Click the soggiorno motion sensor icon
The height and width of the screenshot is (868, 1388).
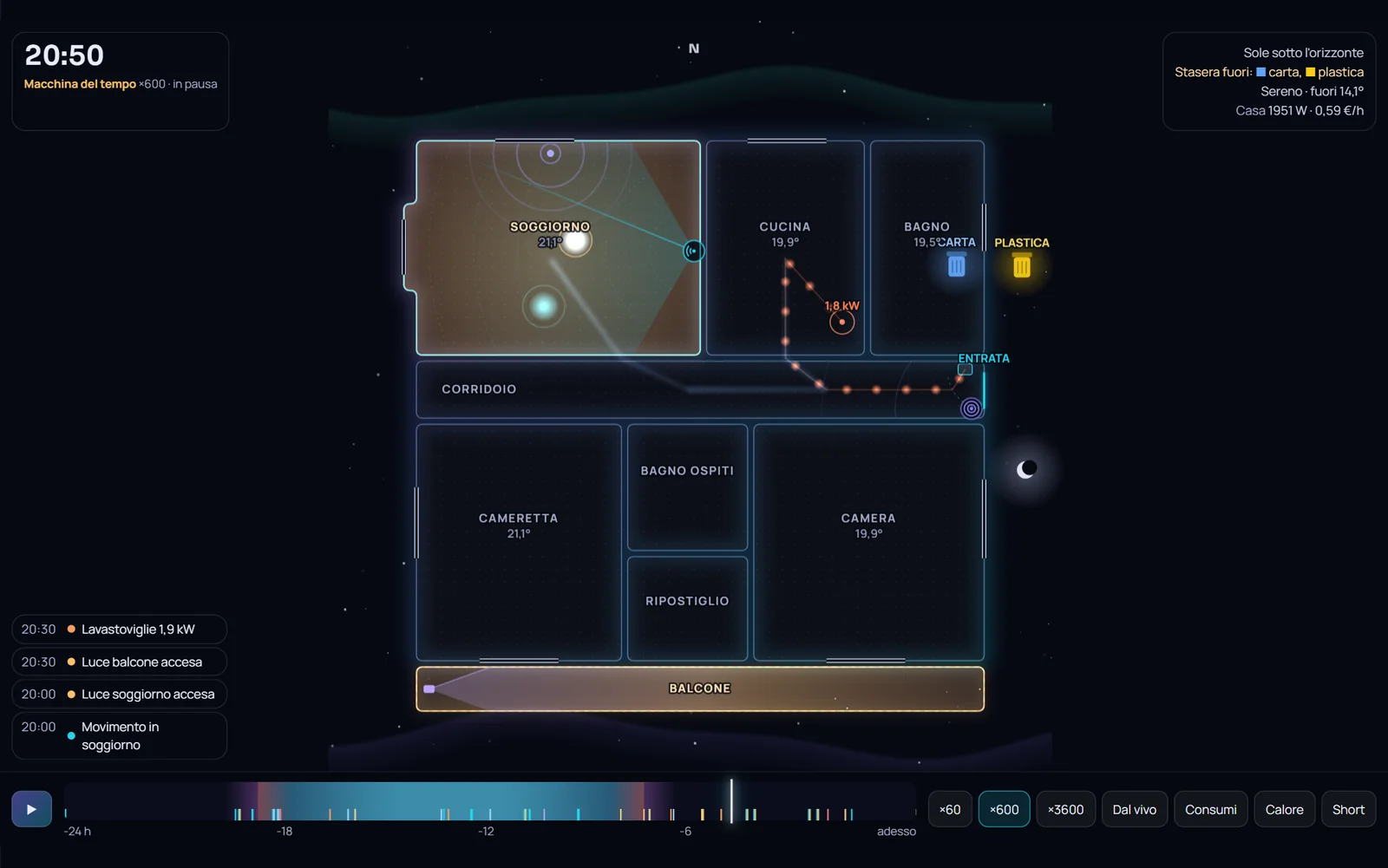click(x=693, y=251)
